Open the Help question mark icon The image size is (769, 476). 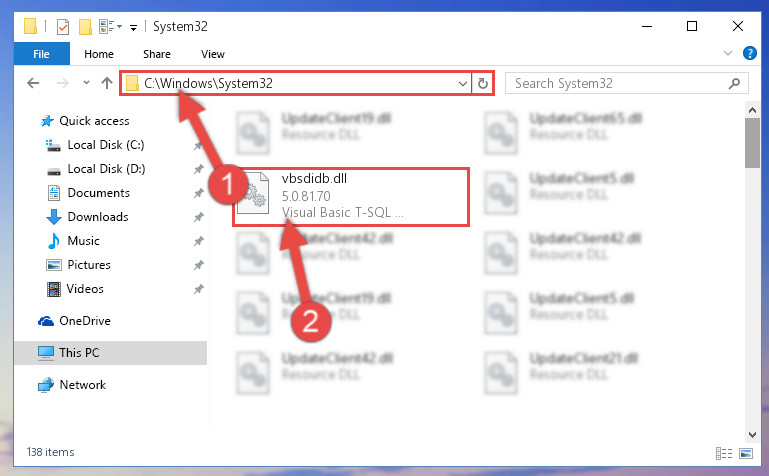[749, 53]
